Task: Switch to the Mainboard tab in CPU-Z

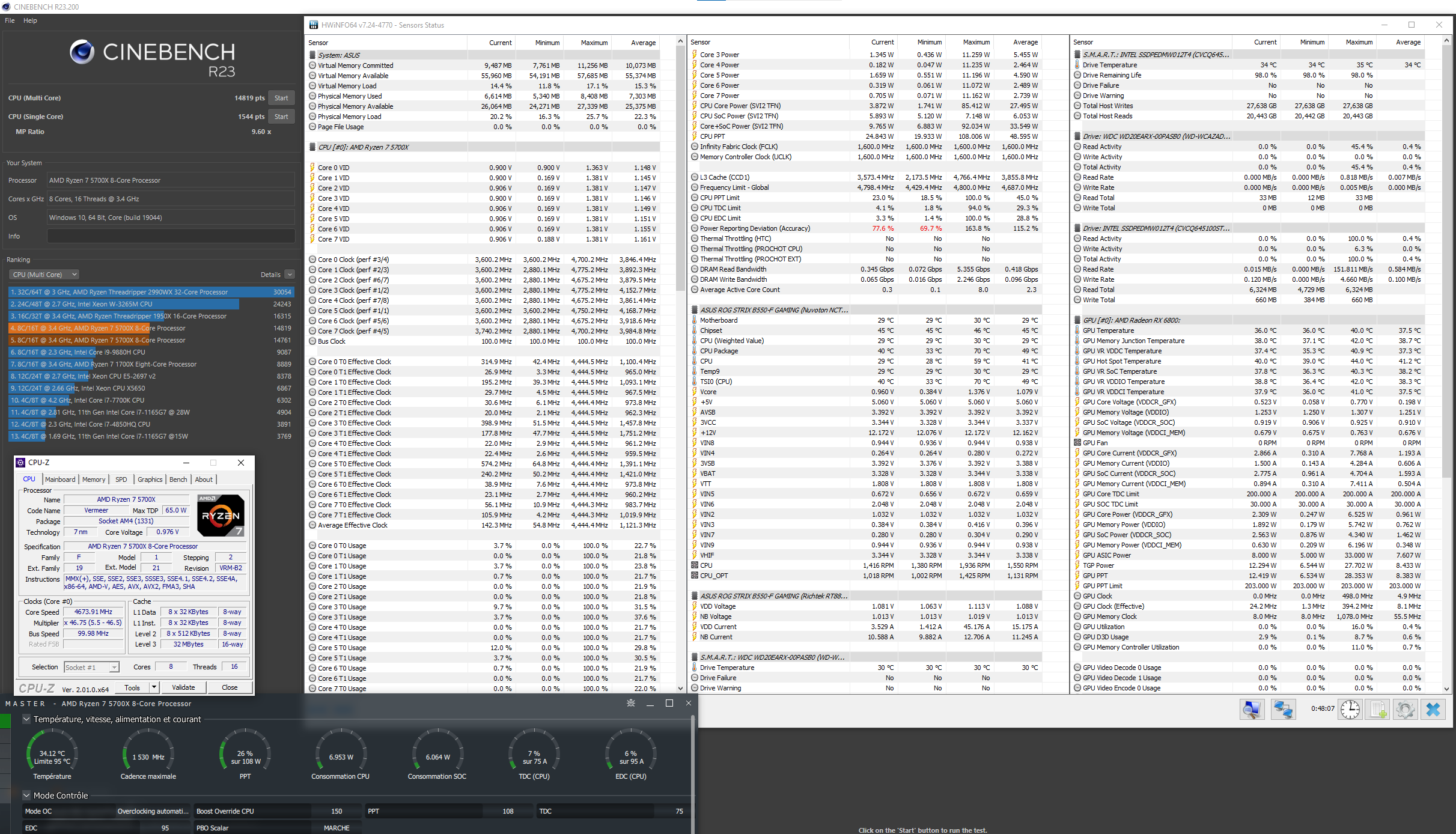Action: coord(60,479)
